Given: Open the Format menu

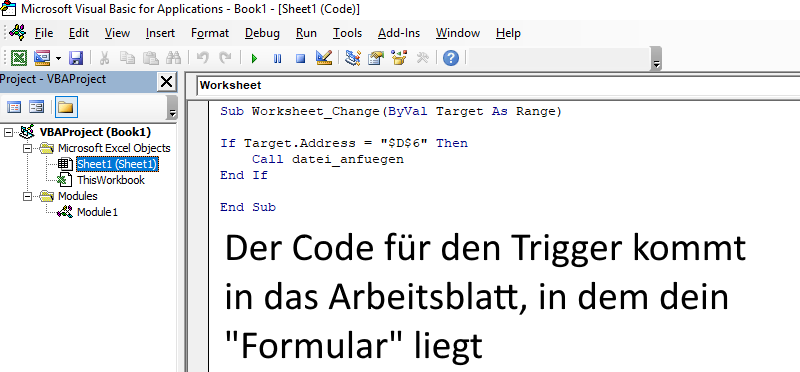Looking at the screenshot, I should [210, 33].
